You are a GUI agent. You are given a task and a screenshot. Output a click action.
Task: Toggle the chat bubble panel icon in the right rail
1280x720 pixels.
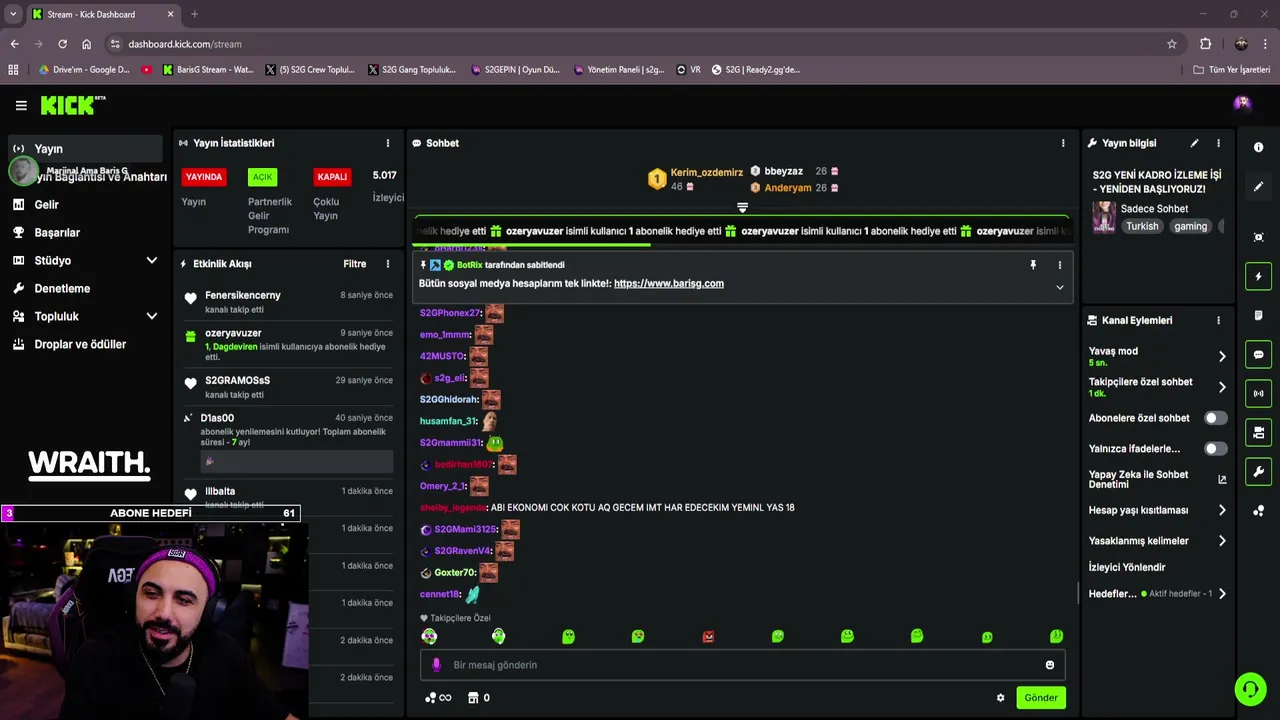[x=1259, y=354]
